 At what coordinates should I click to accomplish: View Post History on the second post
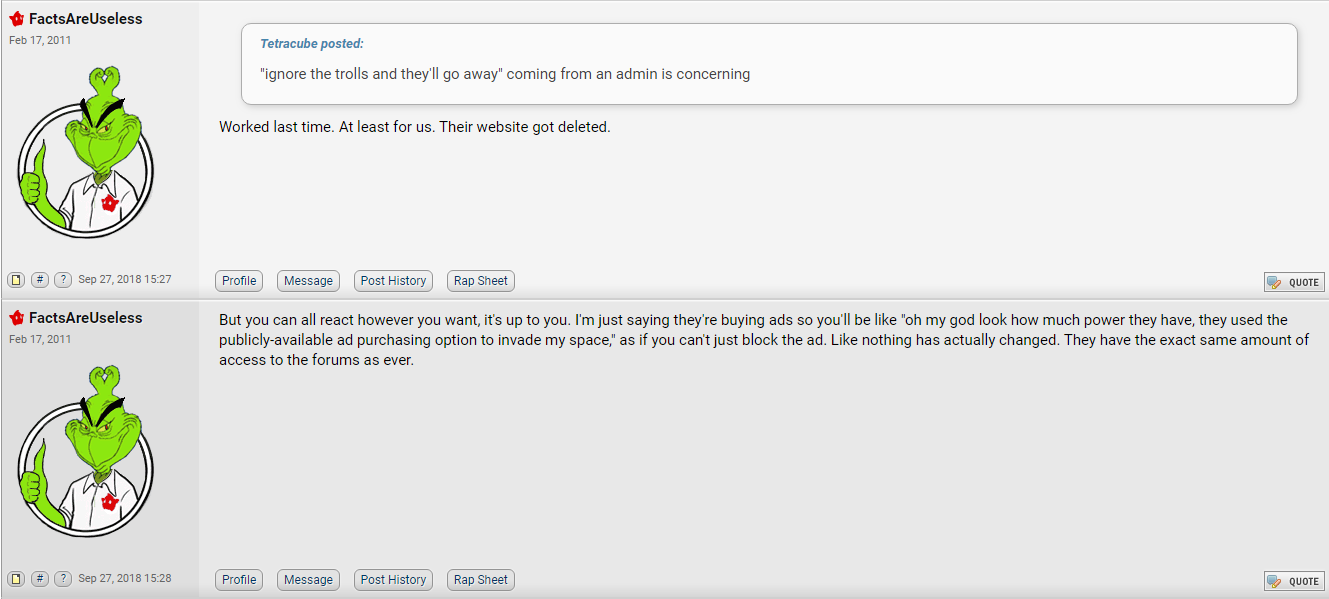tap(393, 580)
